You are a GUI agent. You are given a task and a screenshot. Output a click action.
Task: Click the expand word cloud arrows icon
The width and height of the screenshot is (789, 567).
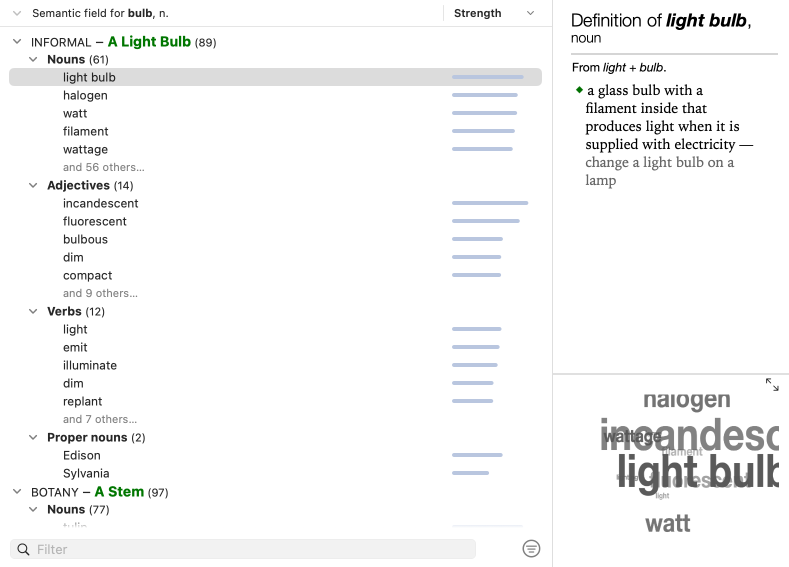[772, 385]
